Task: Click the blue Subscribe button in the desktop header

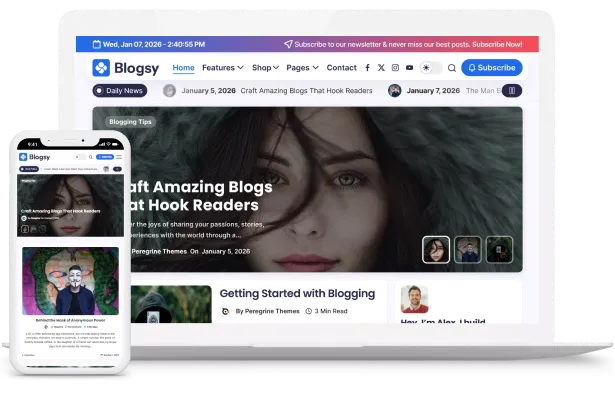Action: point(491,68)
